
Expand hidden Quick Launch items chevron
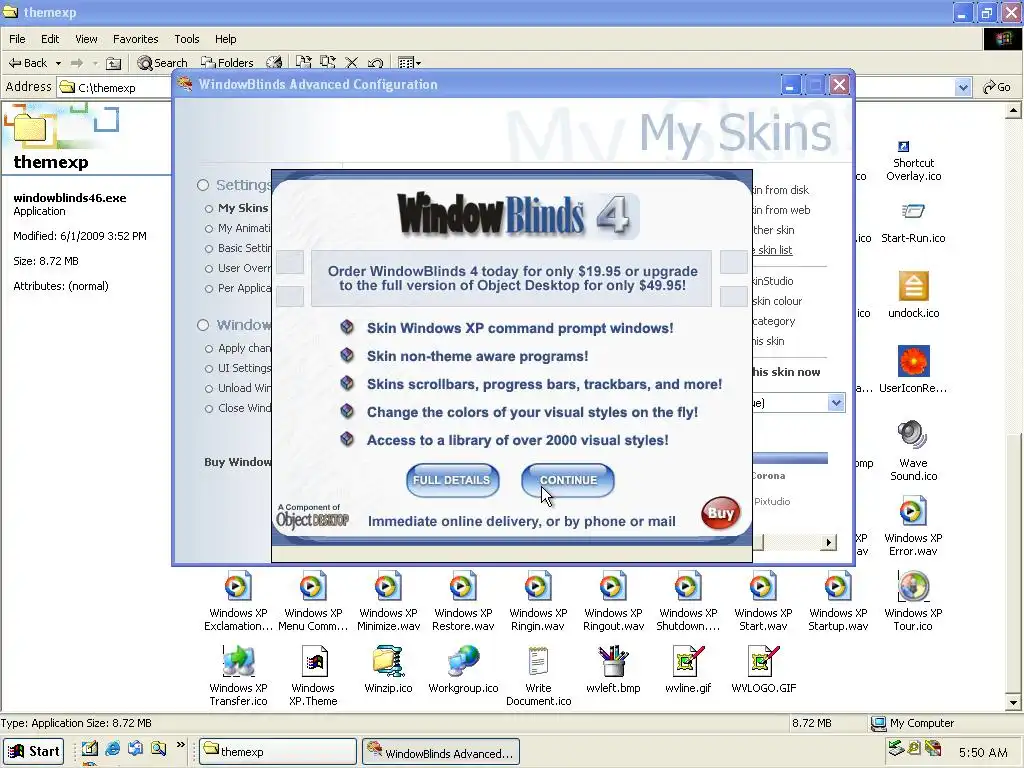[181, 745]
